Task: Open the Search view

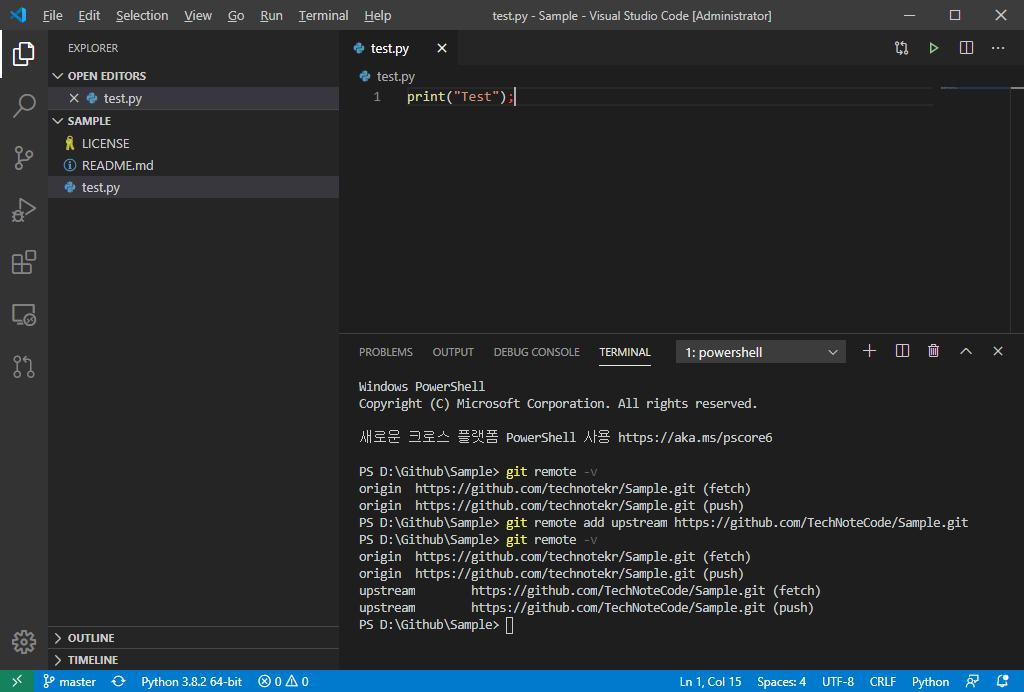Action: (x=24, y=106)
